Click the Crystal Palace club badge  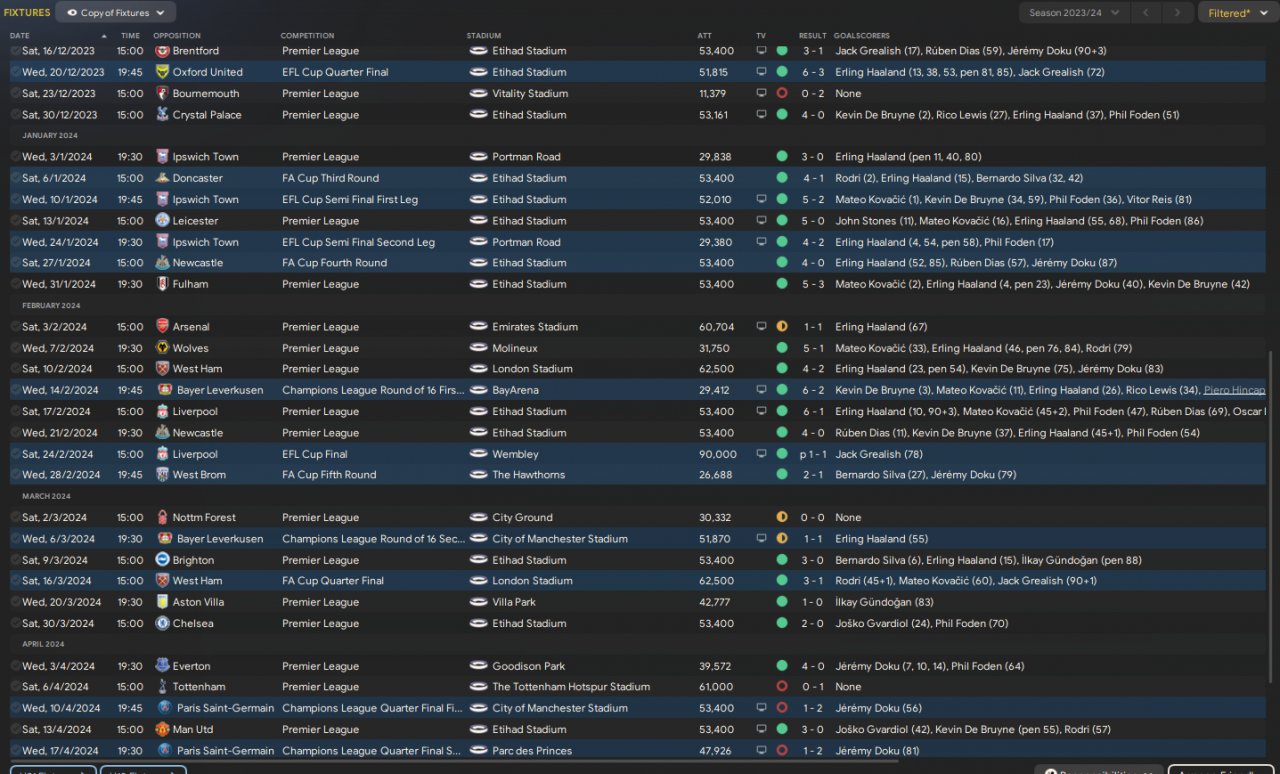click(x=162, y=115)
